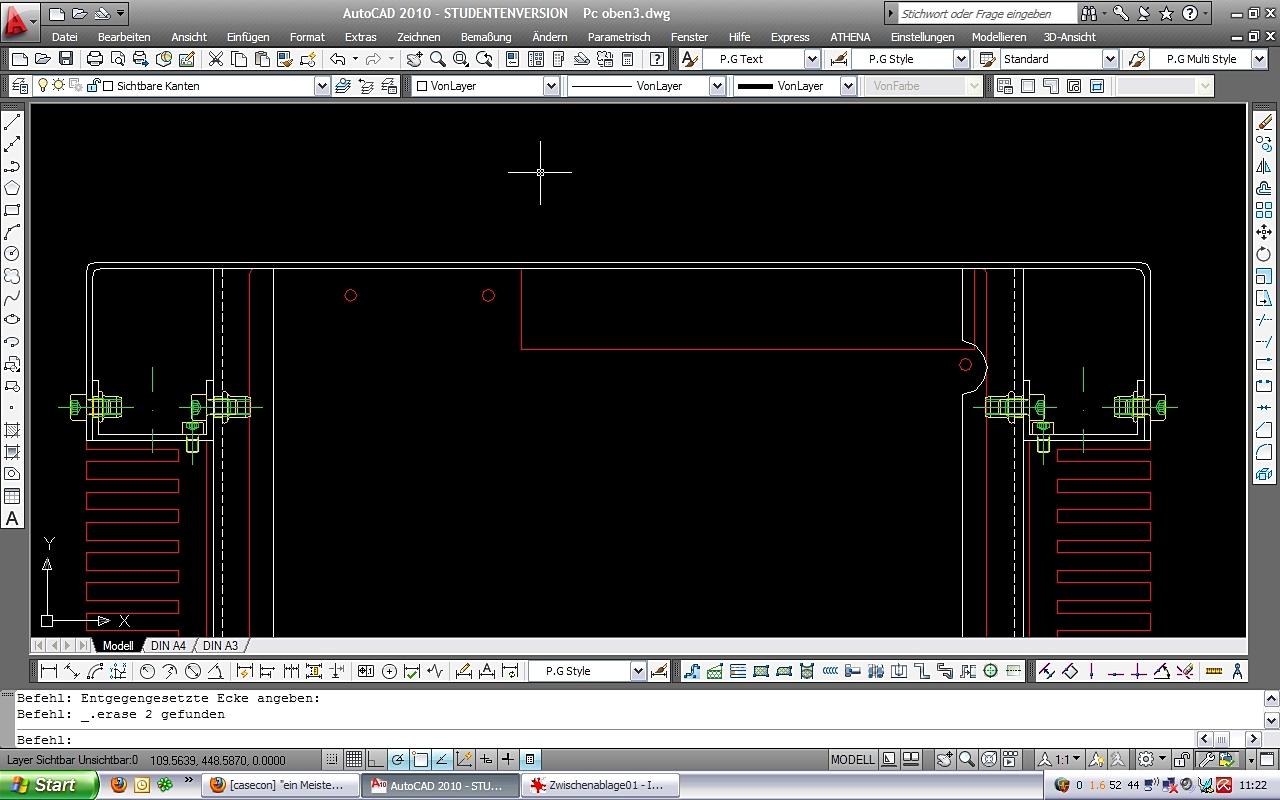Select the Mirror tool
Viewport: 1280px width, 800px height.
[x=1264, y=166]
